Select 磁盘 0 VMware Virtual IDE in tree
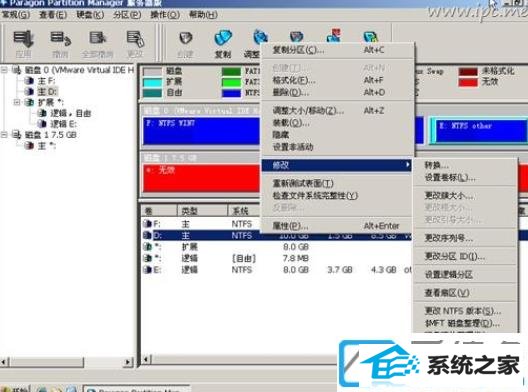This screenshot has width=528, height=392. (79, 70)
